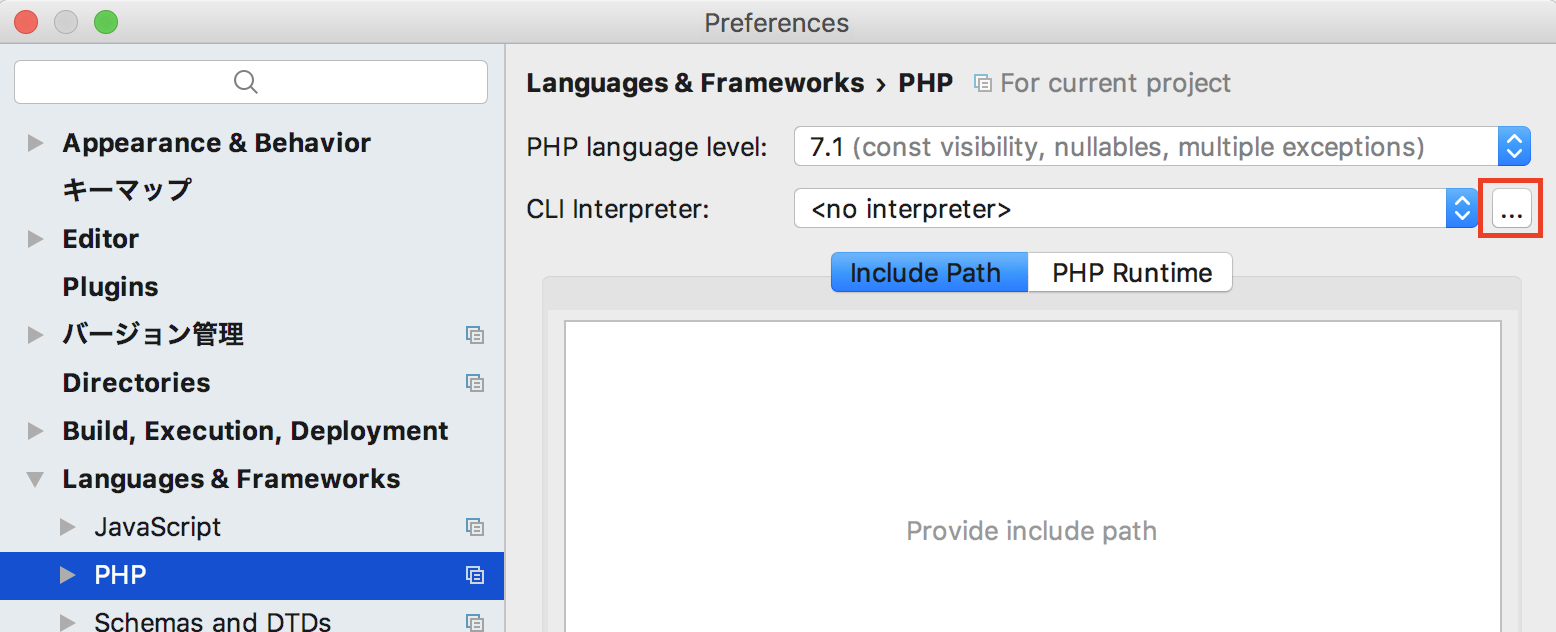Screen dimensions: 1556x632
Task: Click the '...' button to browse interpreters
Action: click(x=1511, y=208)
